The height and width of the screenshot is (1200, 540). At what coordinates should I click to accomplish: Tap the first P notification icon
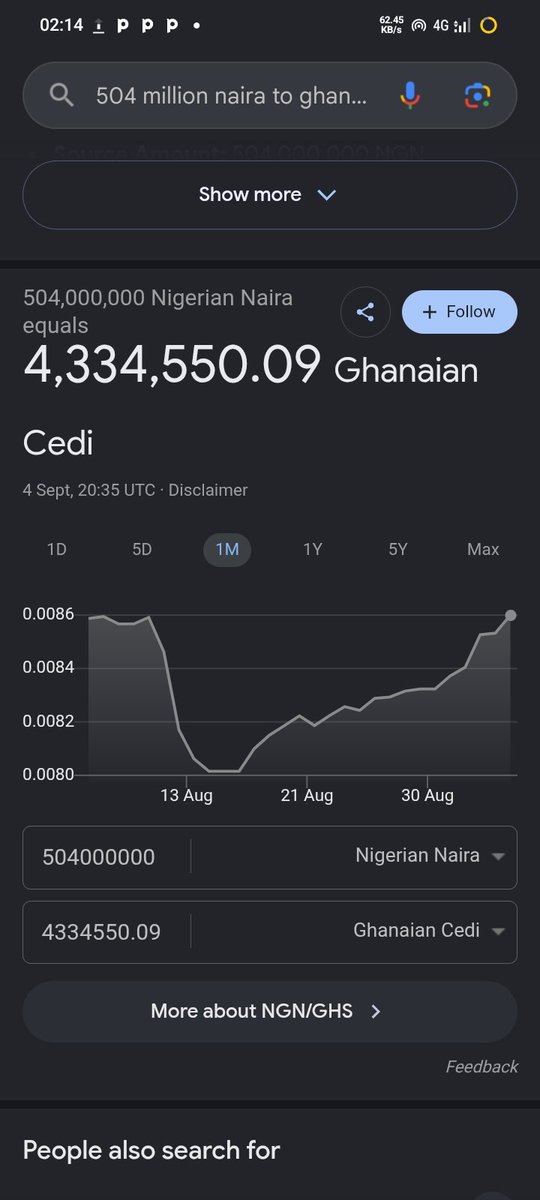(x=123, y=26)
